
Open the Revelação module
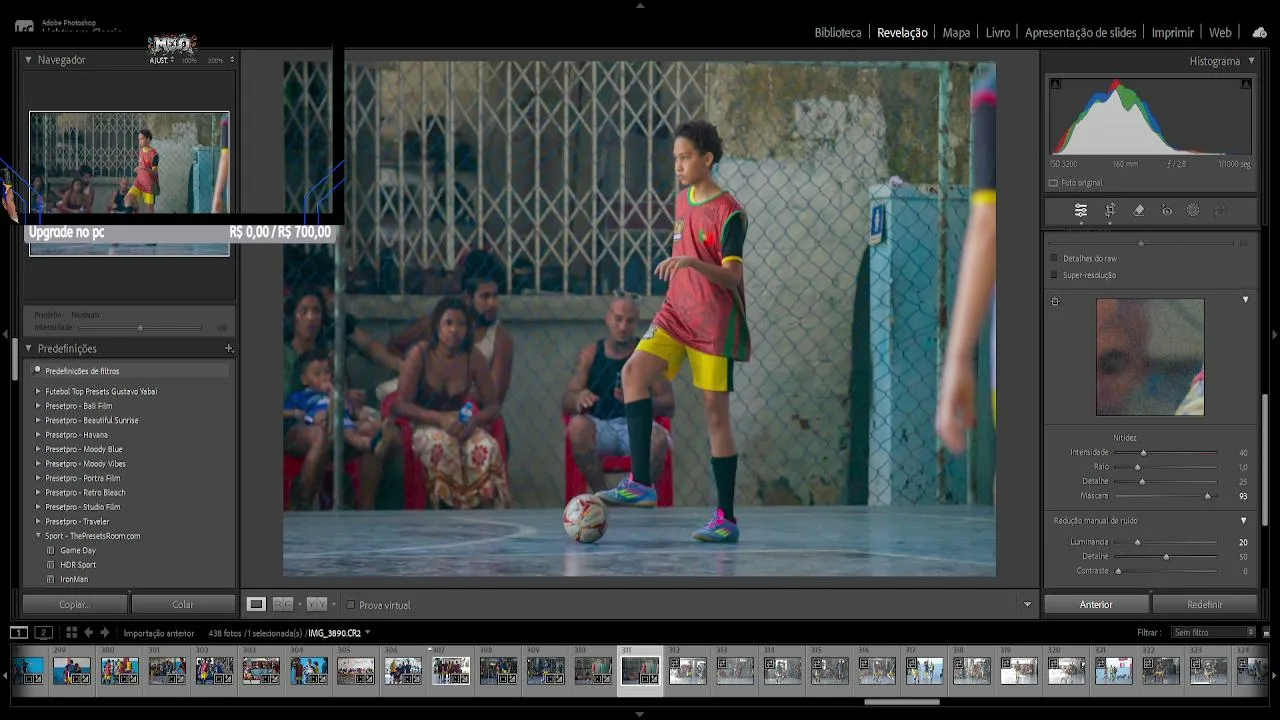click(x=902, y=33)
